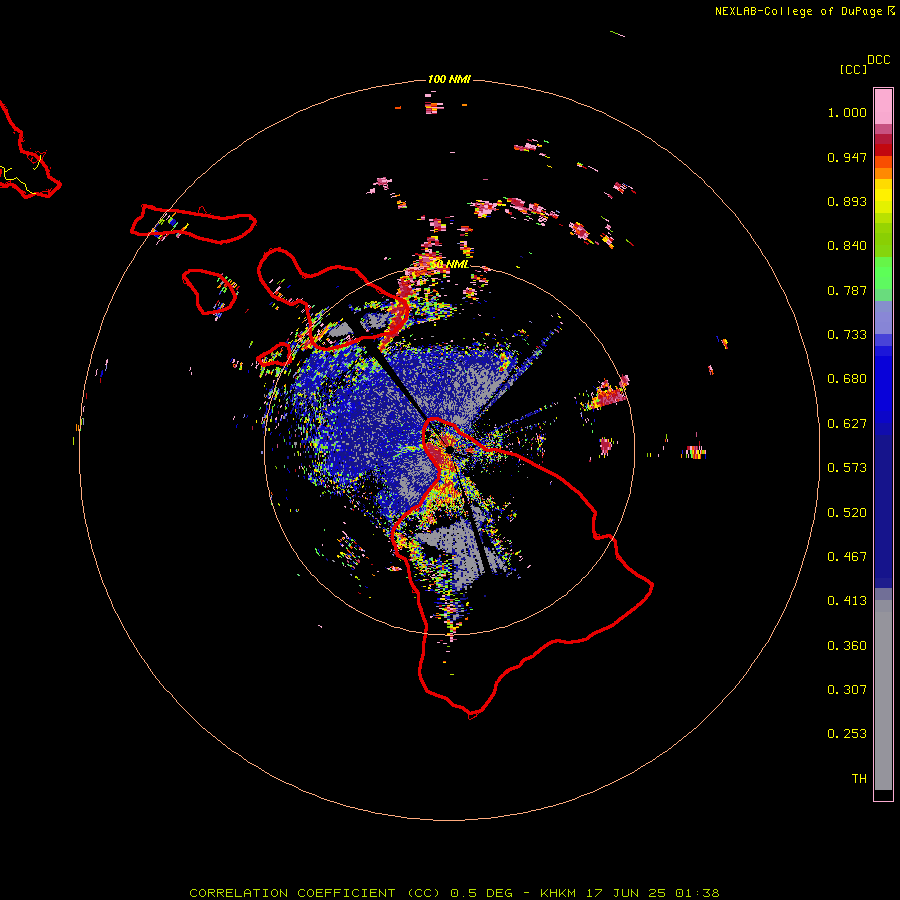Screen dimensions: 900x900
Task: Click the 0.520 scale value
Action: (847, 513)
